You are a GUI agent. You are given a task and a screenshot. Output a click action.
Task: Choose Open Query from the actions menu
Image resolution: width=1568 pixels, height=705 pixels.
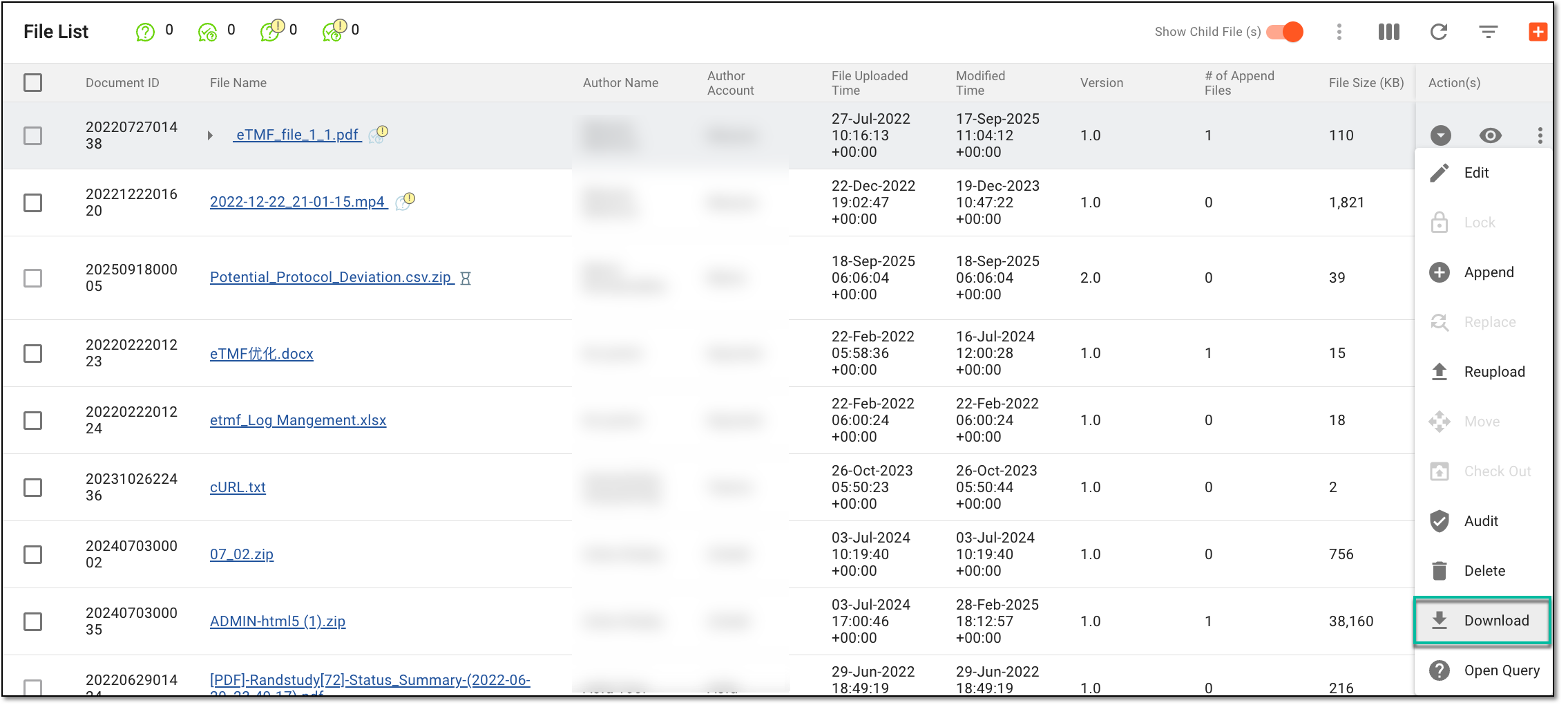click(1482, 670)
